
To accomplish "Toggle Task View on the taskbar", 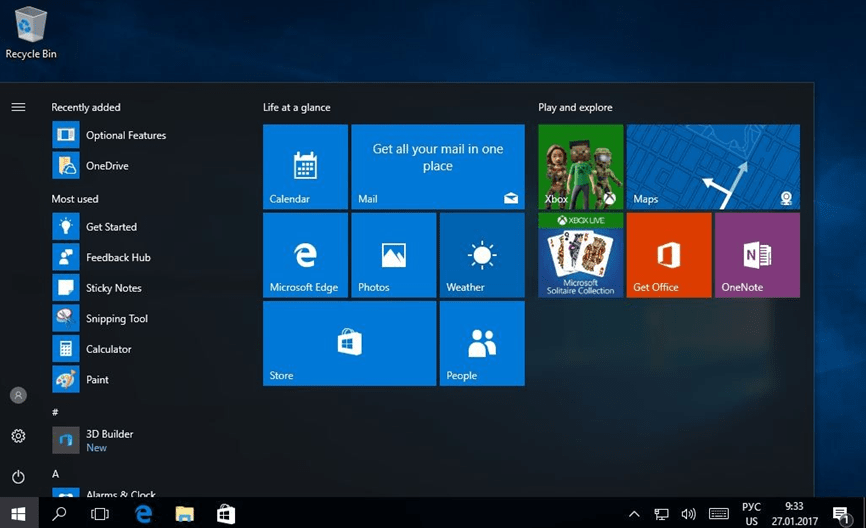I will 100,514.
